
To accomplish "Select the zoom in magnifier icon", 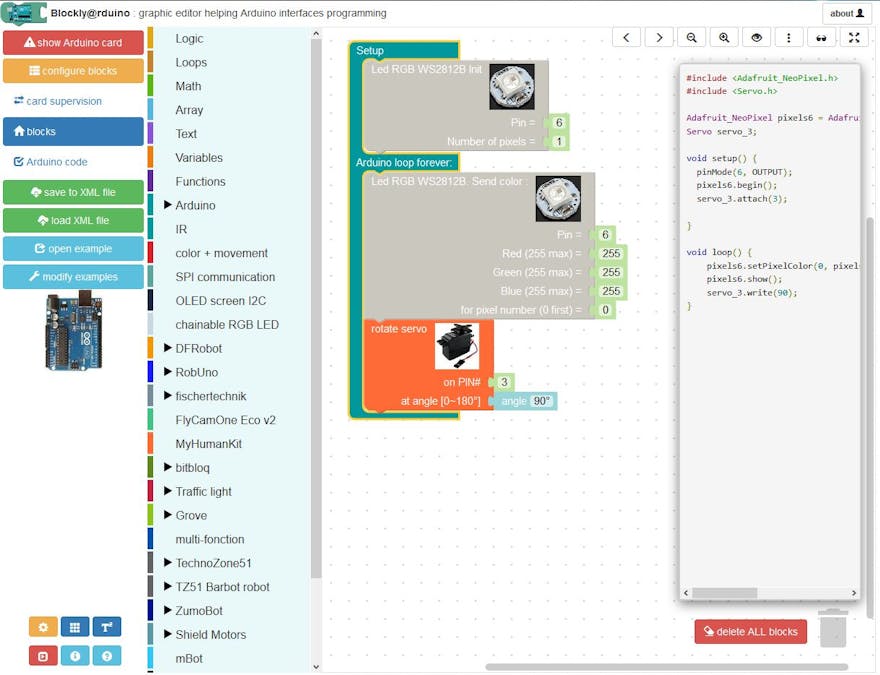I will tap(724, 37).
